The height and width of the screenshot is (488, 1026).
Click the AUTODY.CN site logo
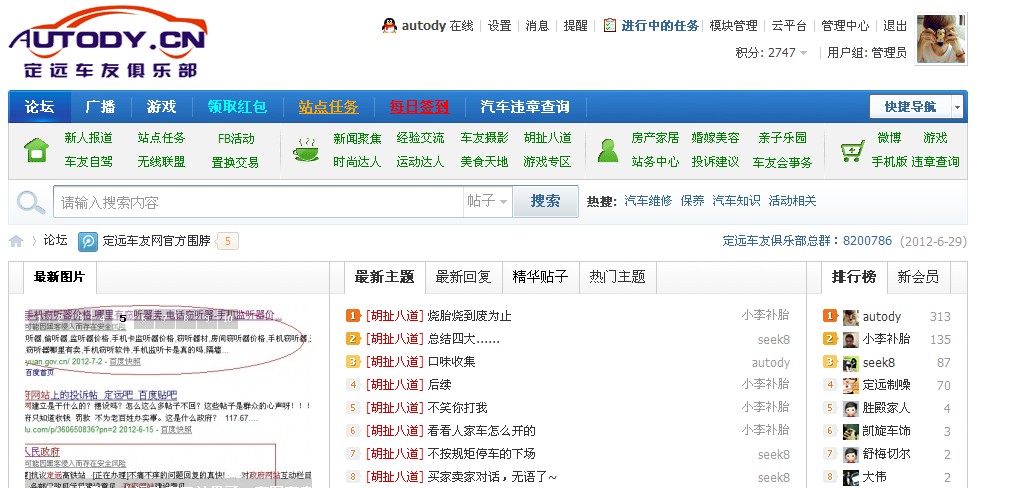(x=108, y=43)
